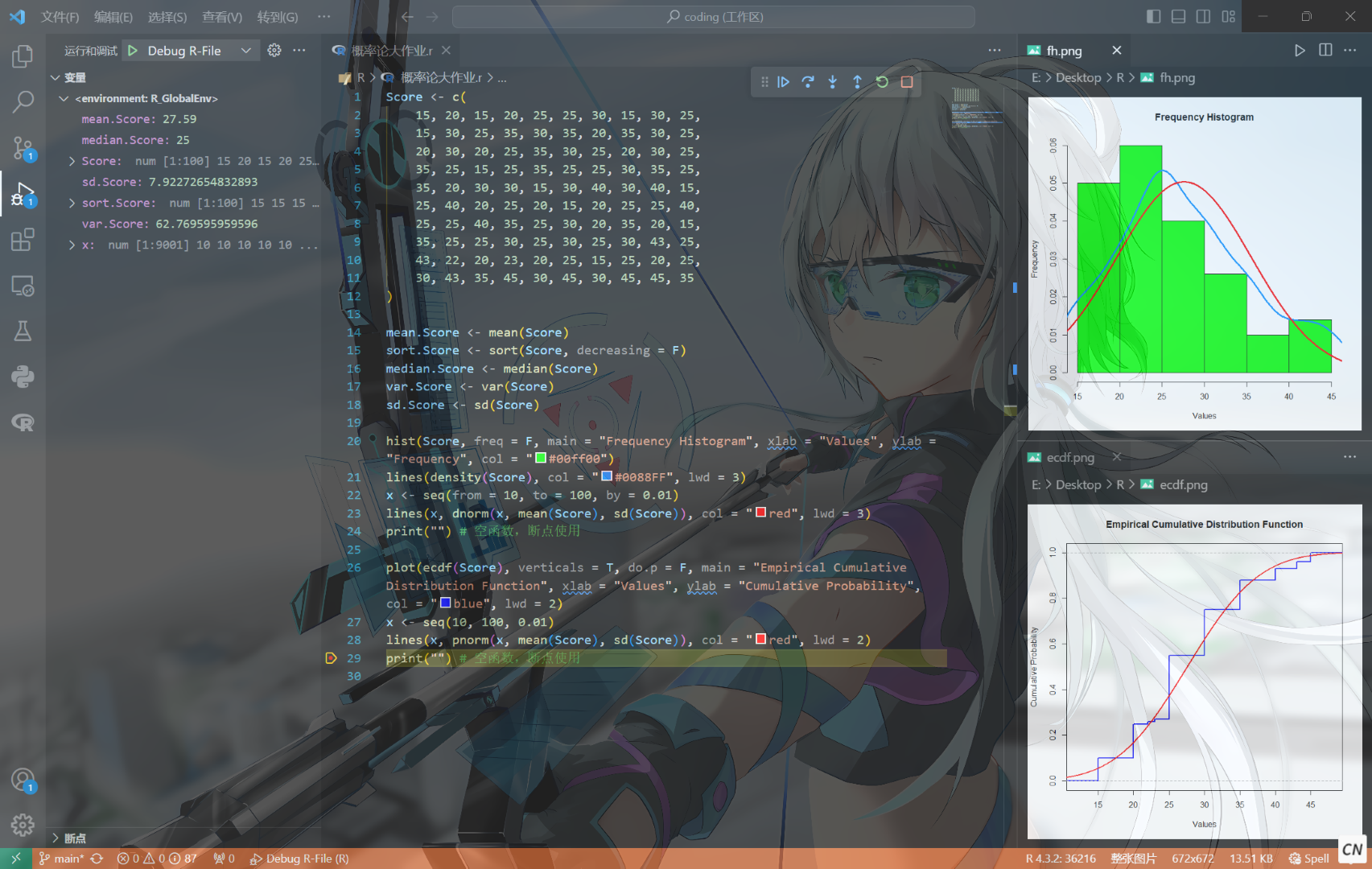Image resolution: width=1372 pixels, height=869 pixels.
Task: Open the 选择(S) menu
Action: pyautogui.click(x=167, y=17)
